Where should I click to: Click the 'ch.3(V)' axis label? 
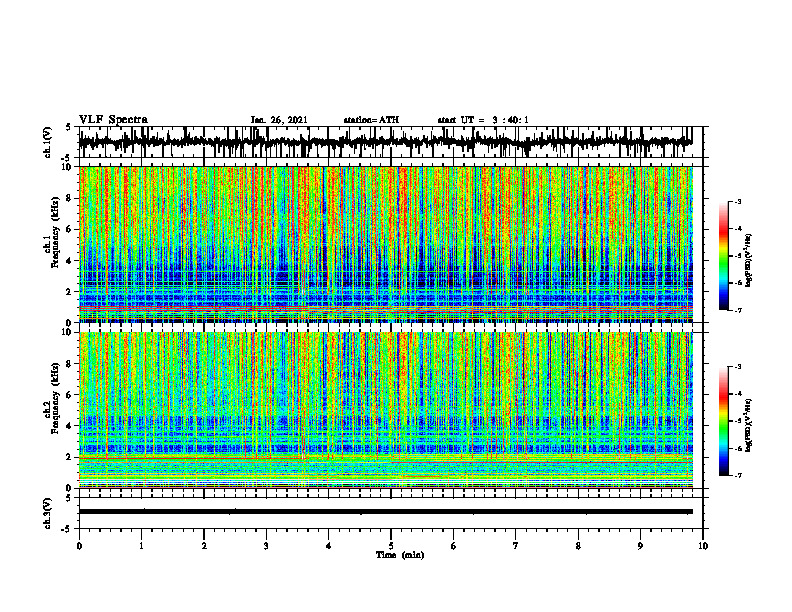(x=48, y=513)
